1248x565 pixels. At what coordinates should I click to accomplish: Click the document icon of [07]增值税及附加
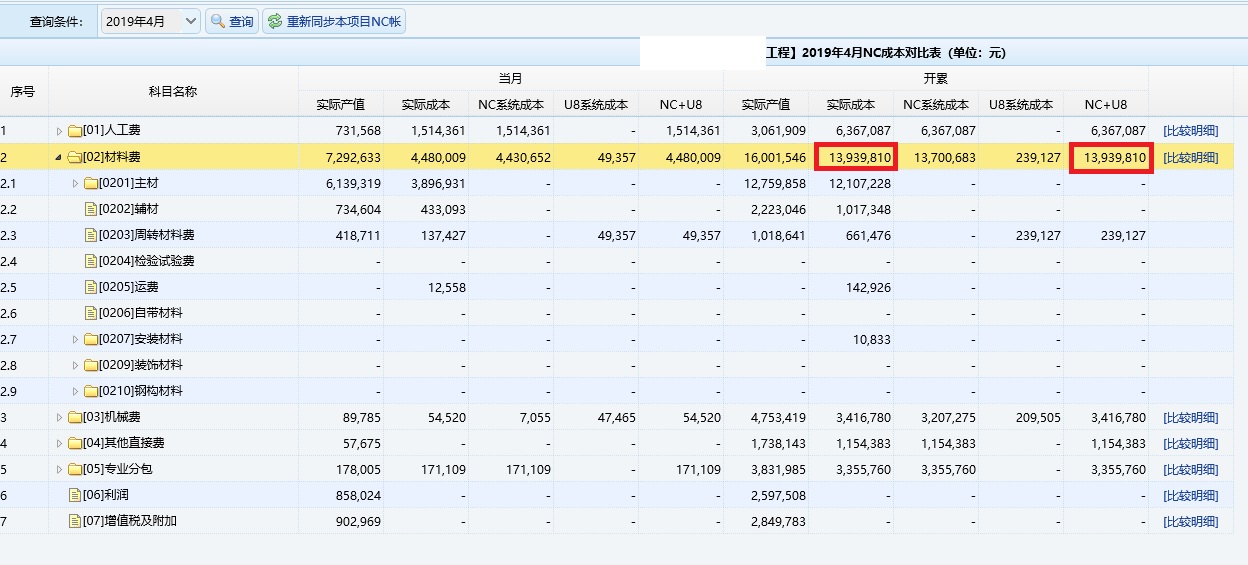[x=75, y=521]
